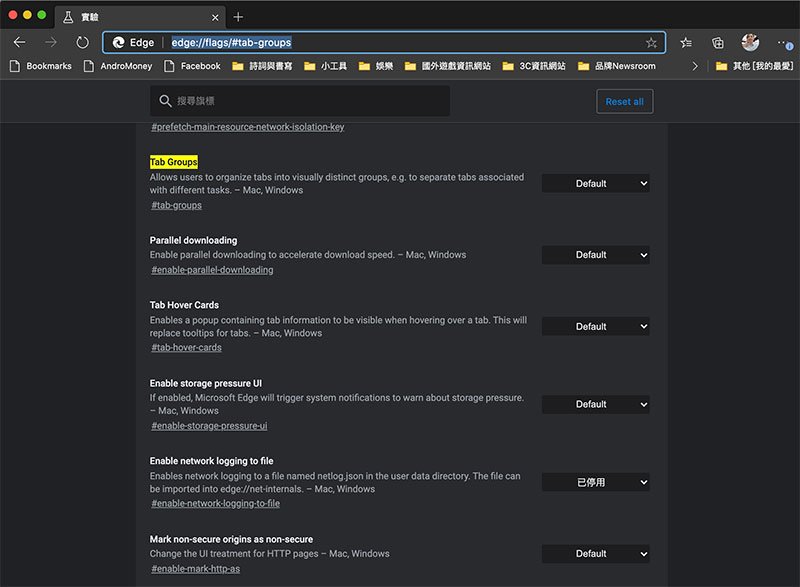The width and height of the screenshot is (800, 587).
Task: Open the Edge settings and more menu
Action: (783, 43)
